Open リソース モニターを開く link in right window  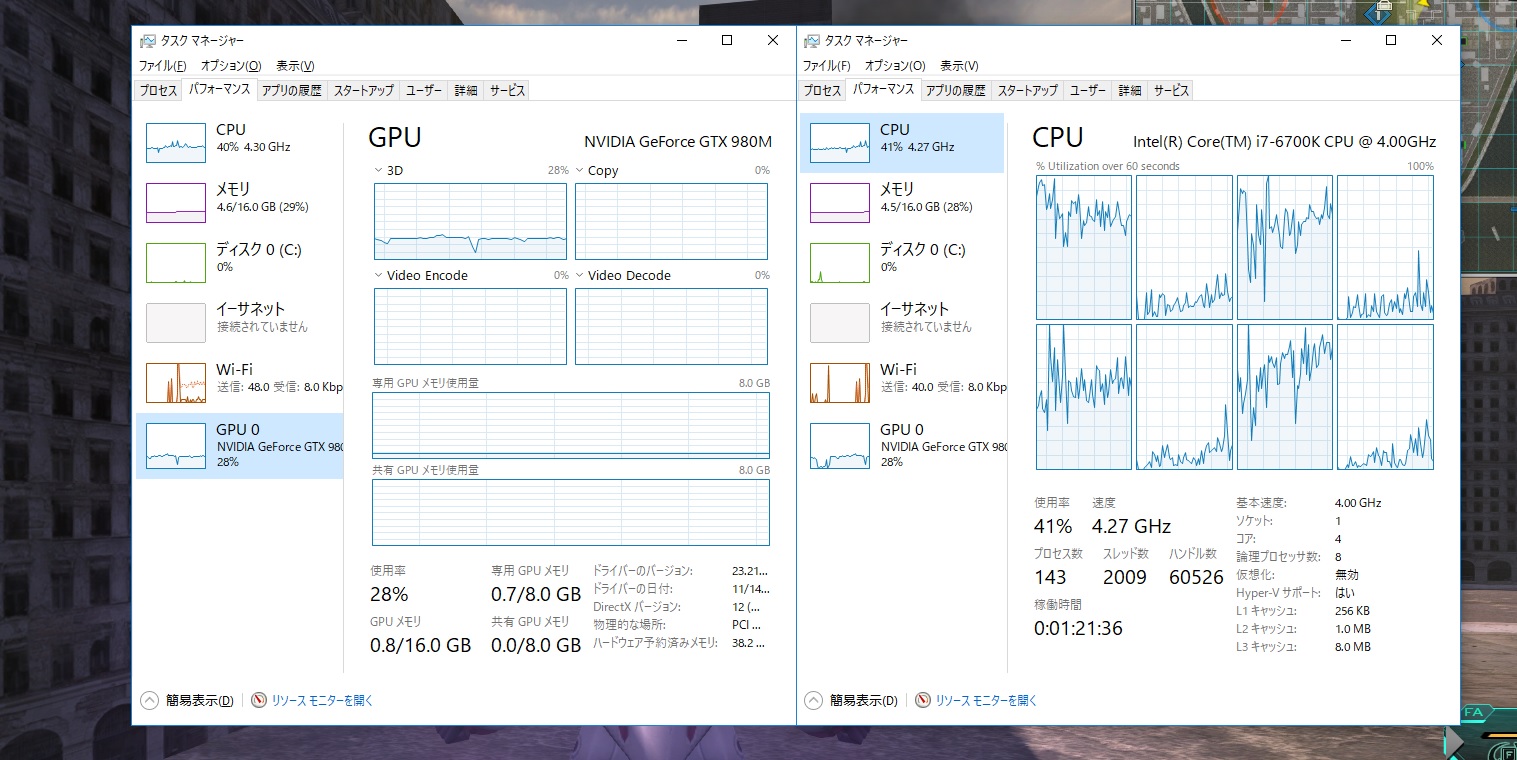point(986,701)
